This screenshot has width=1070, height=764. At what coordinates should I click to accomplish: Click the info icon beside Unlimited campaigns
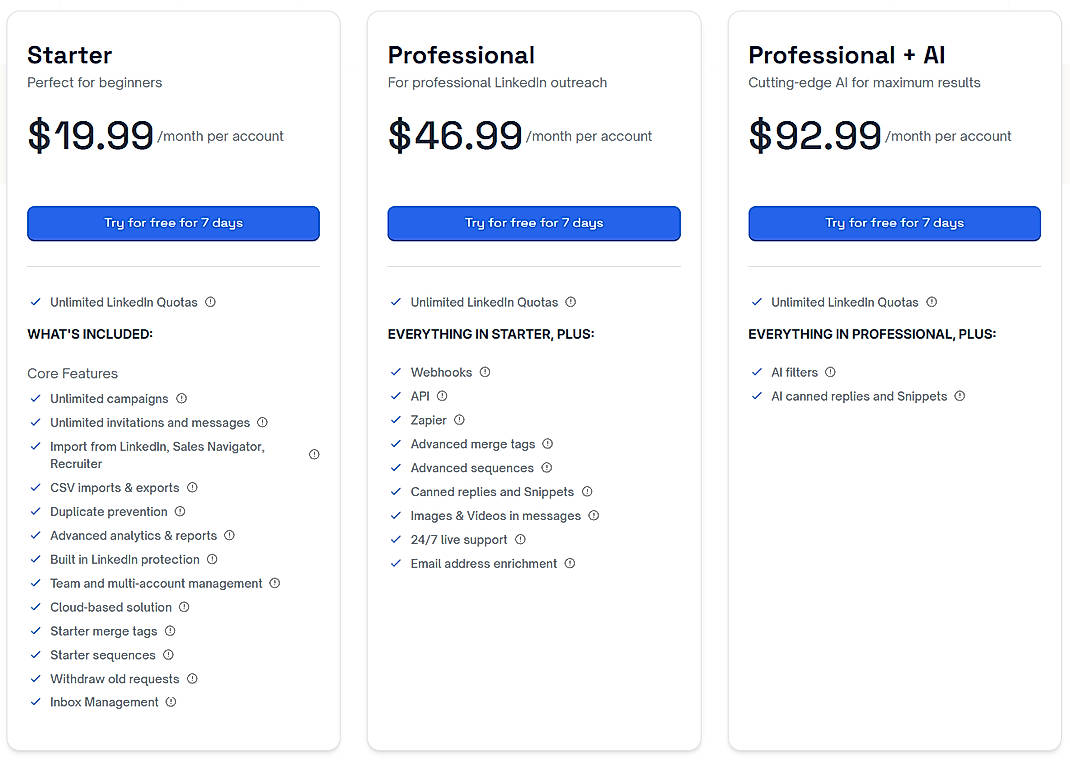pos(181,398)
